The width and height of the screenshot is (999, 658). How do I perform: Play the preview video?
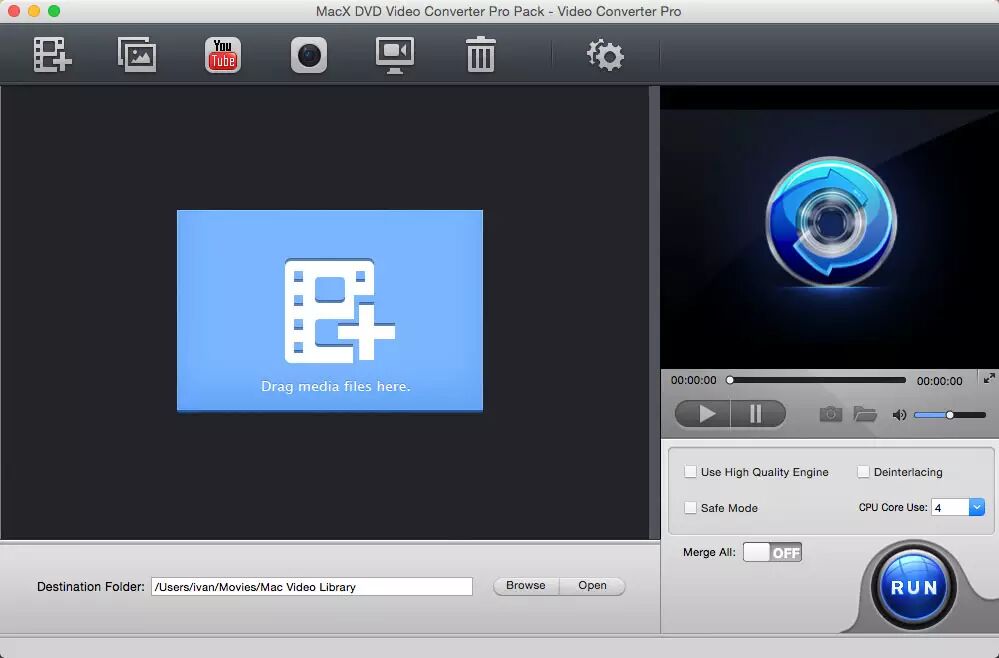pos(703,414)
